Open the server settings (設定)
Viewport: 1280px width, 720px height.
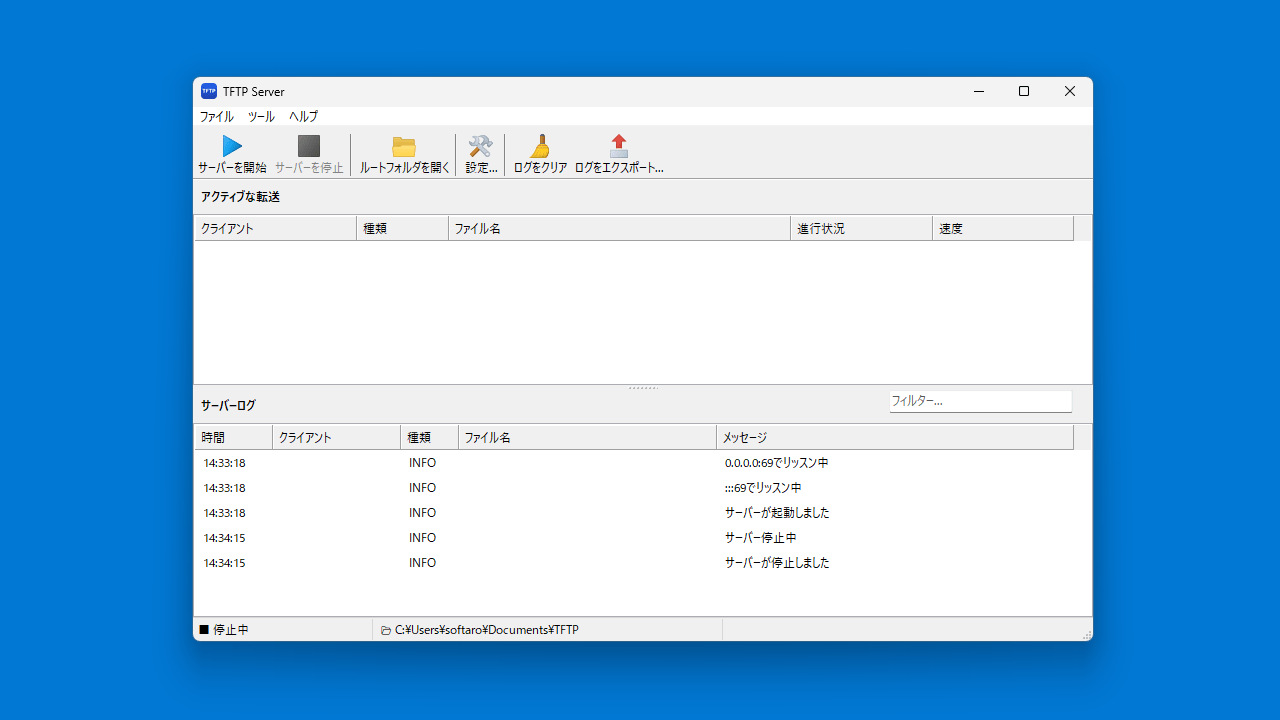click(480, 152)
